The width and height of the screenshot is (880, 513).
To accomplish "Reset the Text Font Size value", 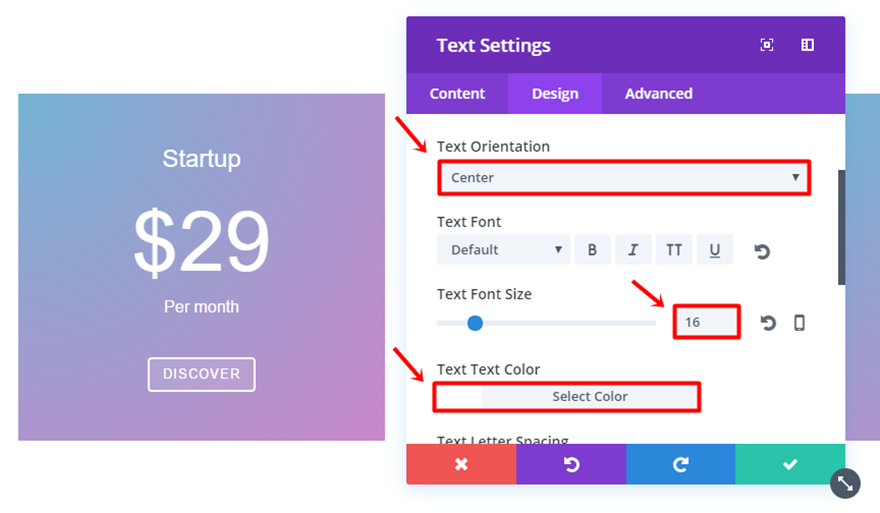I will (x=768, y=323).
